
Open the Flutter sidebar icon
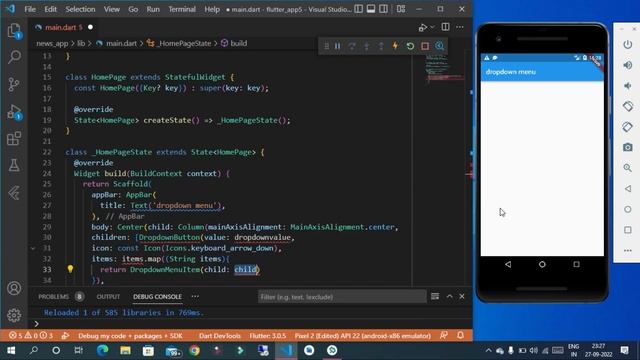coord(14,193)
